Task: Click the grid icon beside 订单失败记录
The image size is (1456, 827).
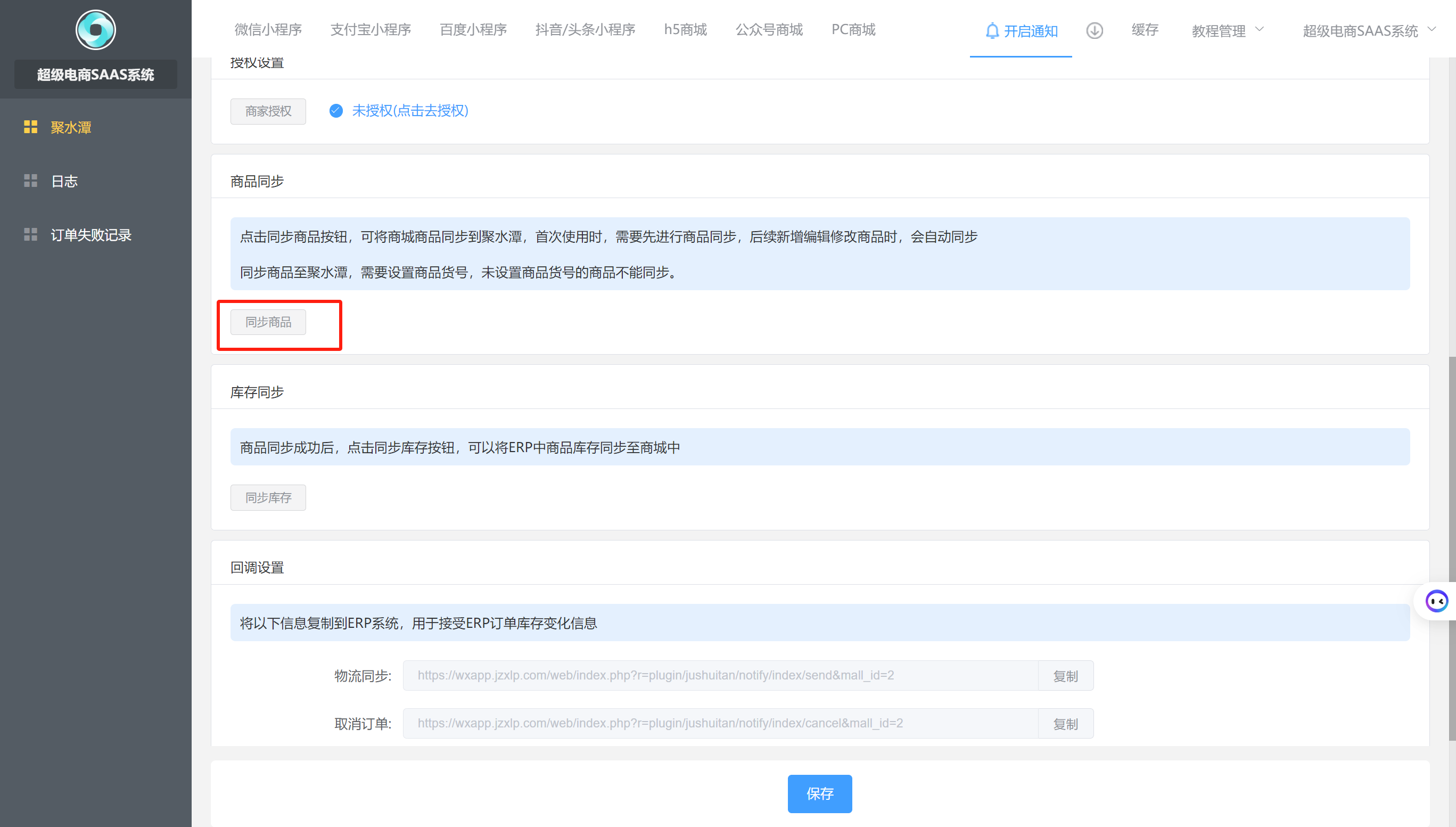Action: pyautogui.click(x=31, y=235)
